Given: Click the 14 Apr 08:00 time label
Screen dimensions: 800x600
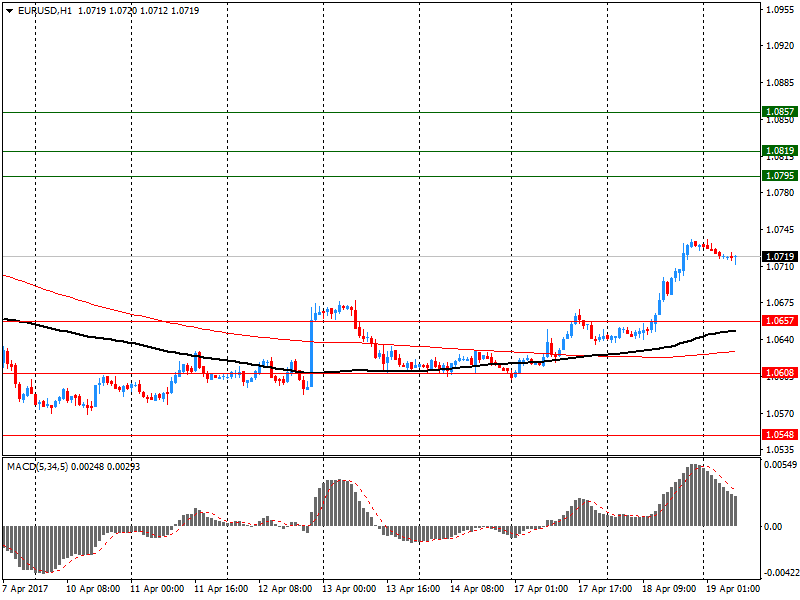Looking at the screenshot, I should point(478,589).
